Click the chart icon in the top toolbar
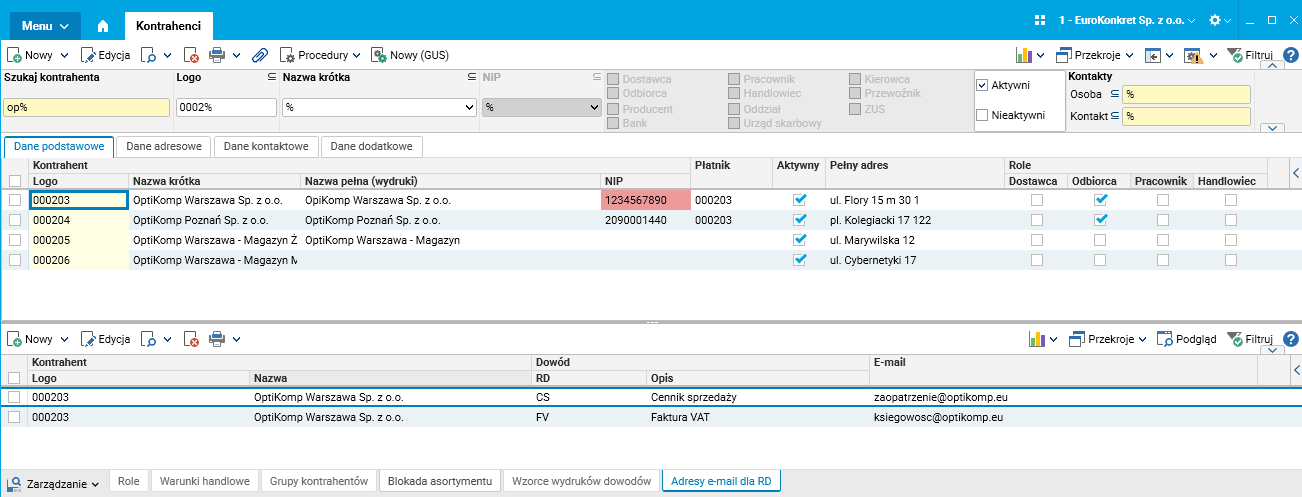The image size is (1302, 497). pos(1024,55)
